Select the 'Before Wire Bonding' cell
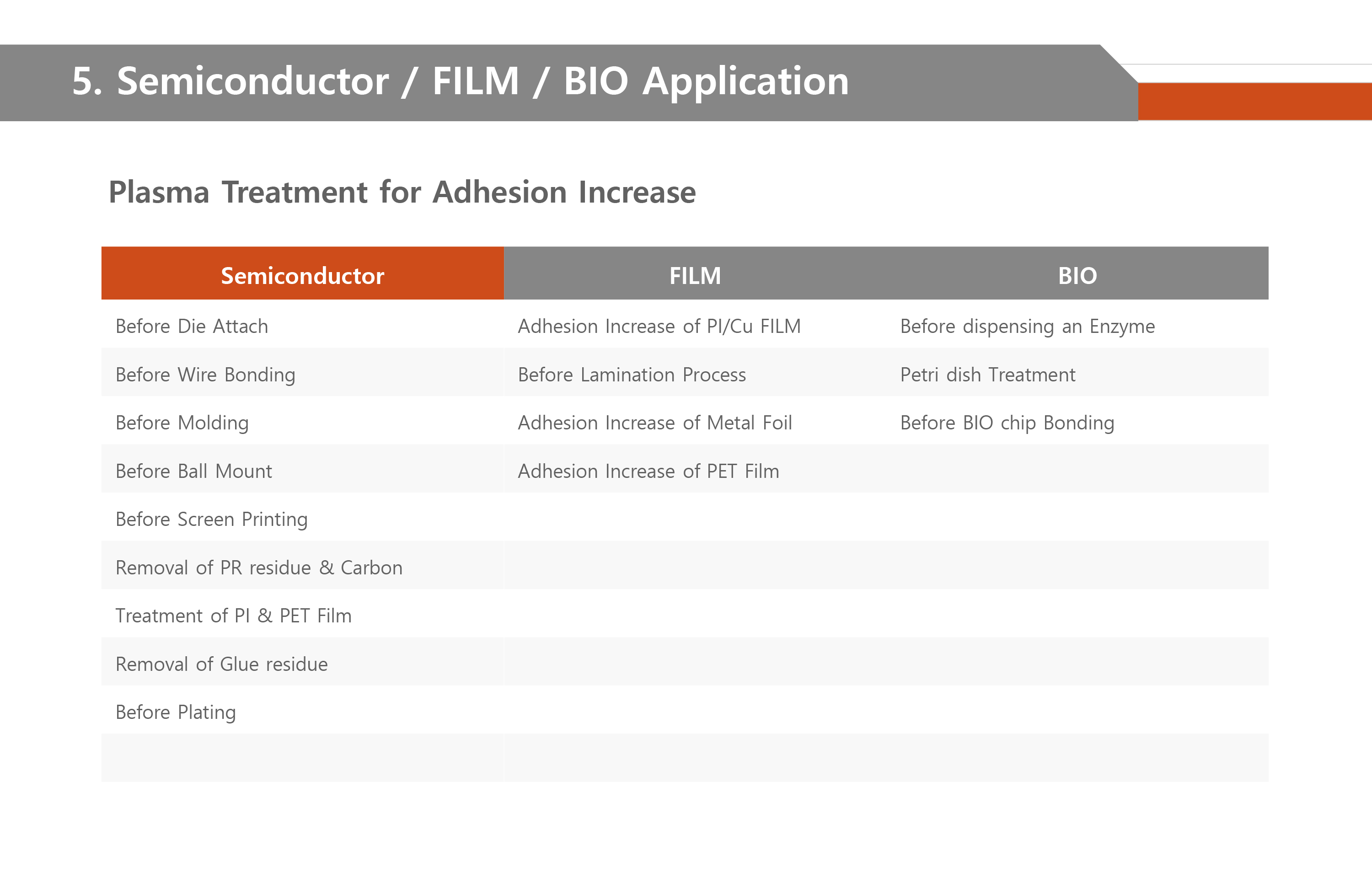This screenshot has width=1372, height=889. (x=205, y=375)
